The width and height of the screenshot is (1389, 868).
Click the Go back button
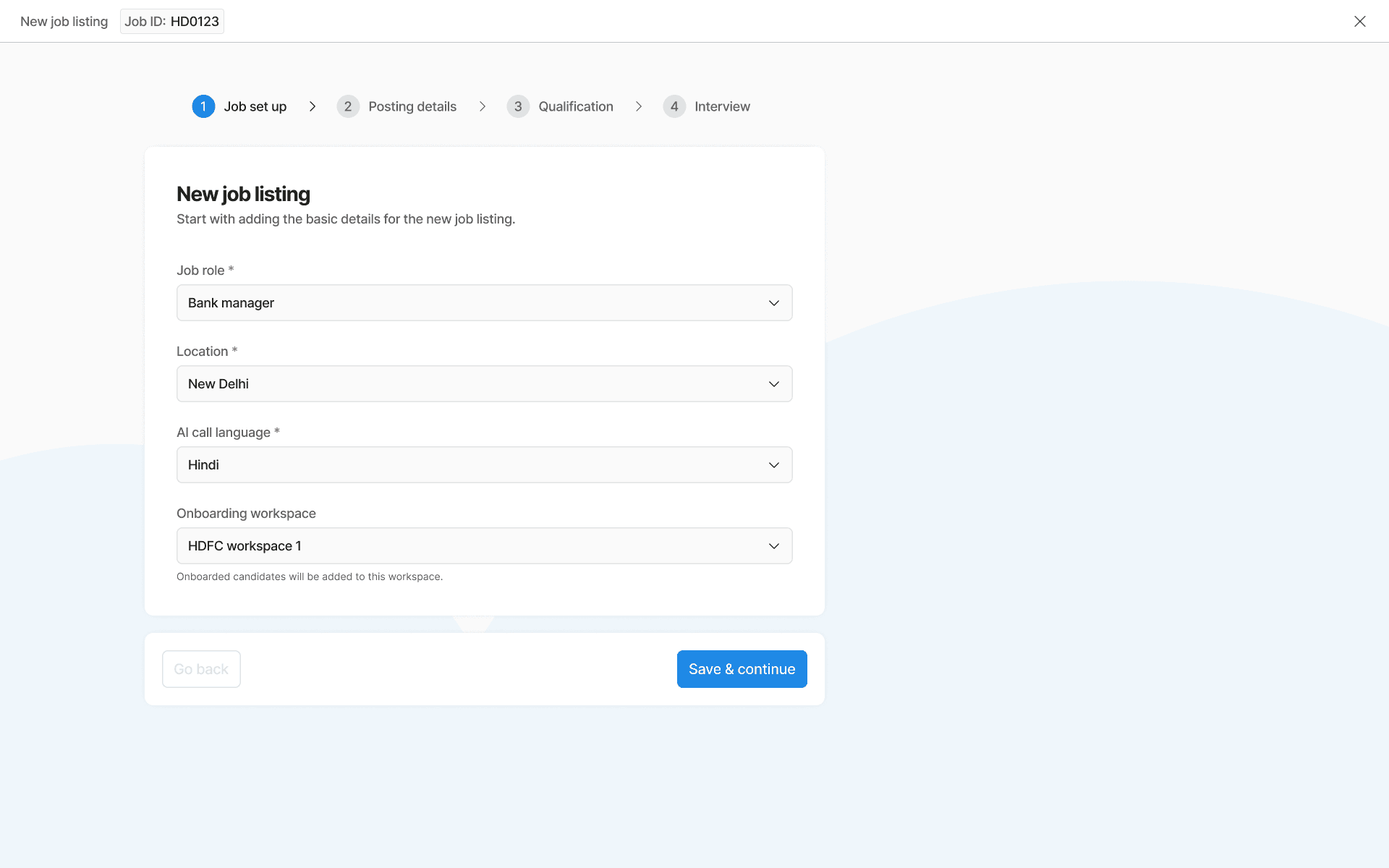201,669
